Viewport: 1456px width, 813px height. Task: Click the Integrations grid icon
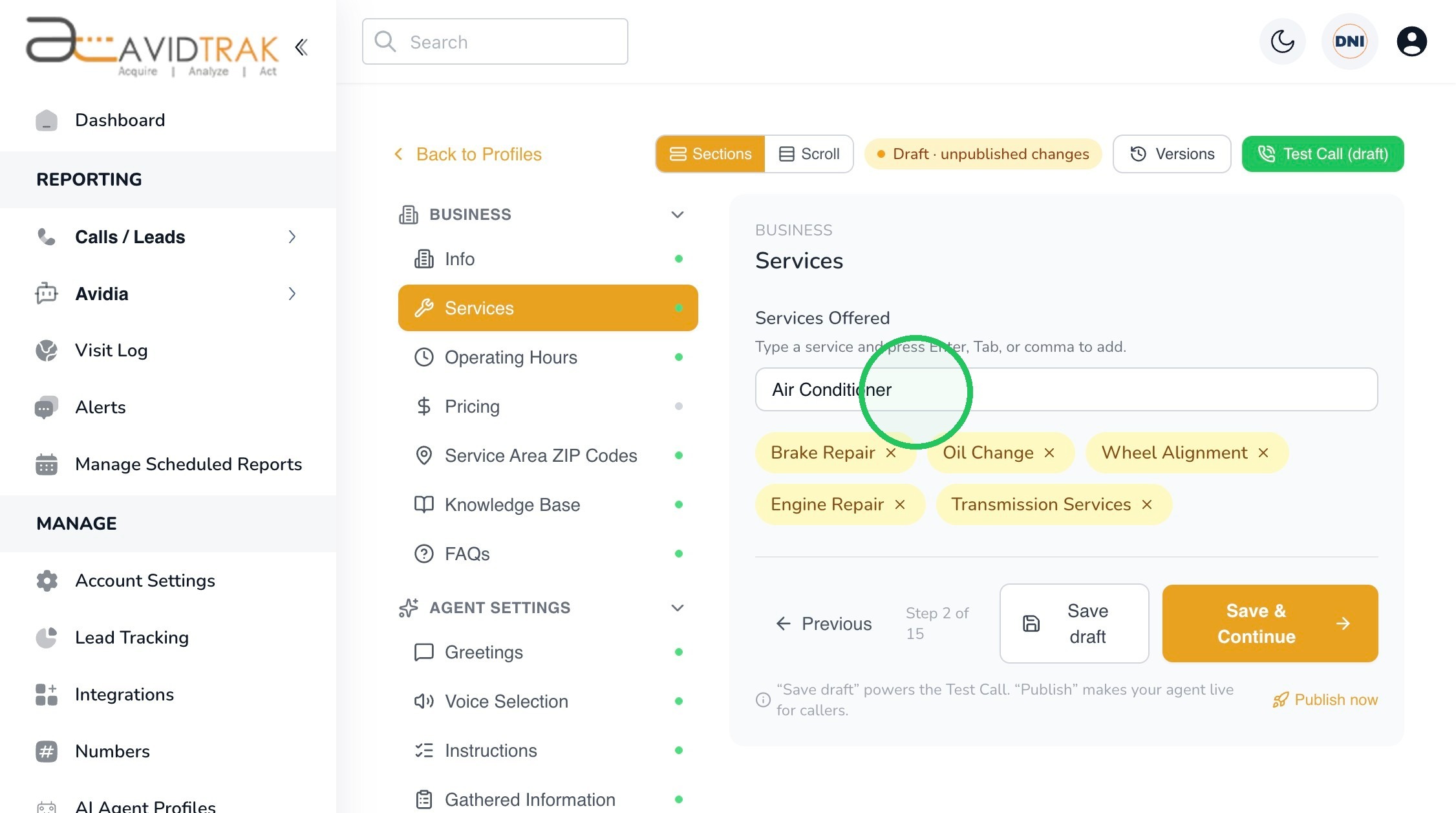(47, 695)
